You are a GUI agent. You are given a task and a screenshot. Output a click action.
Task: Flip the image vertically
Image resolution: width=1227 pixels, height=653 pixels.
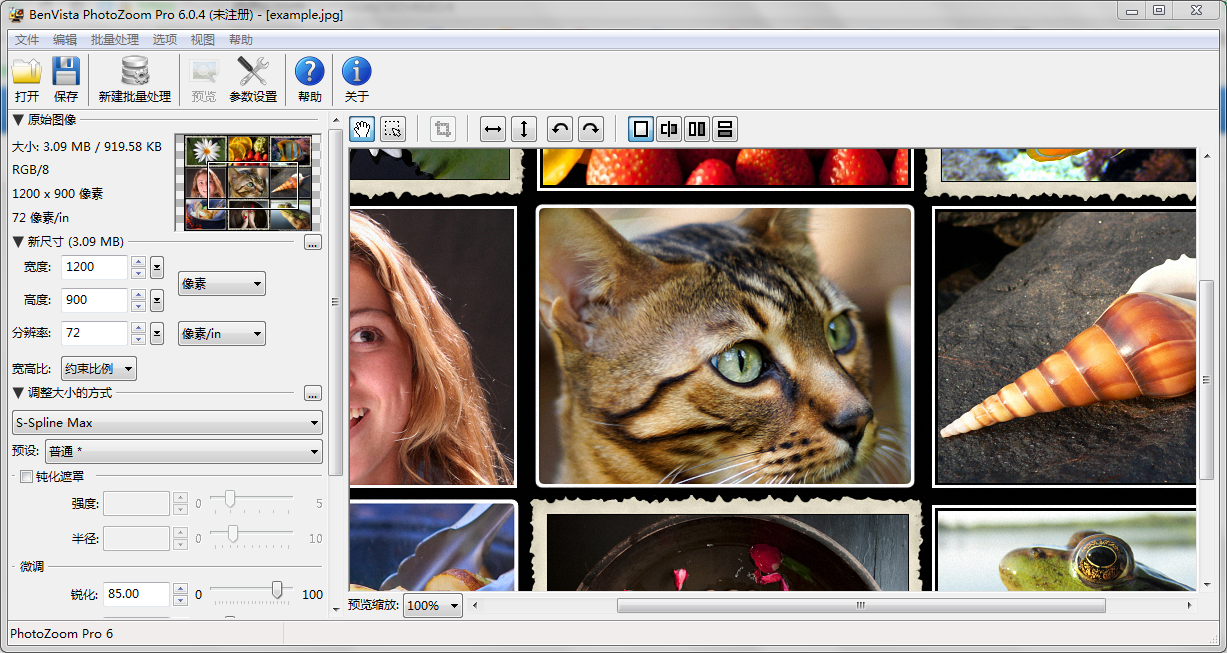tap(525, 129)
